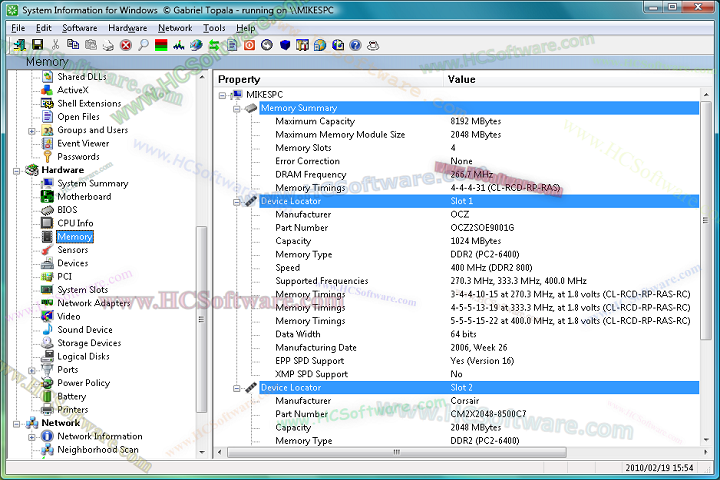The image size is (720, 480).
Task: Click the Print toolbar icon
Action: click(x=108, y=45)
